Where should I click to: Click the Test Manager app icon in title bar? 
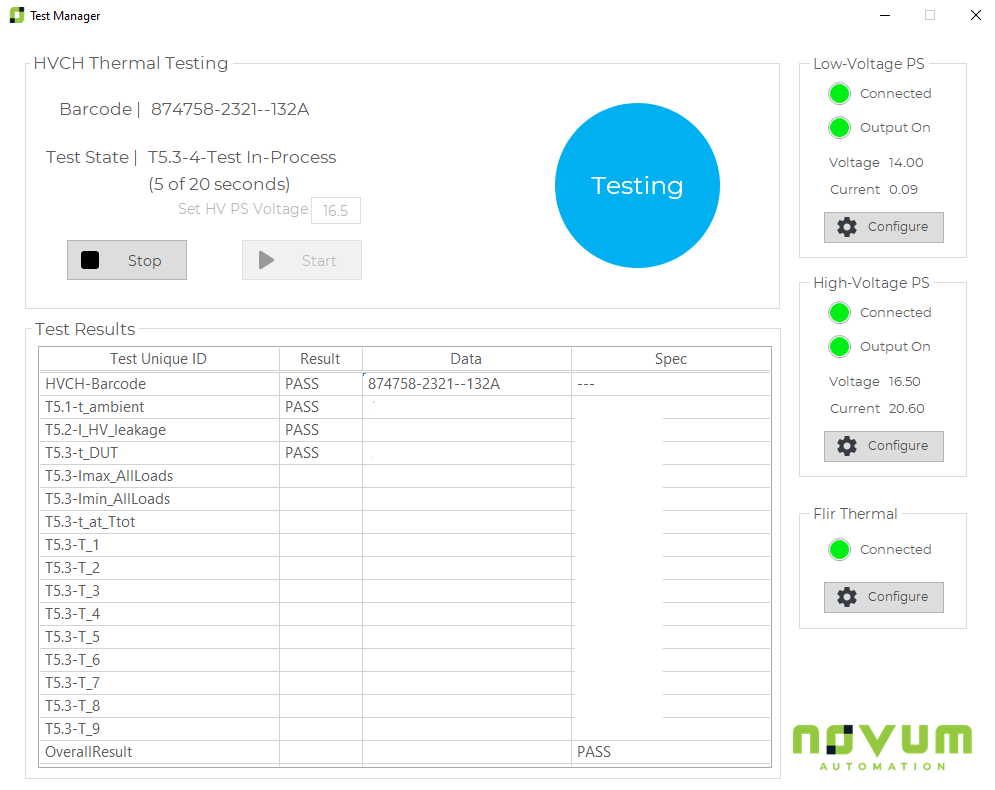(17, 15)
